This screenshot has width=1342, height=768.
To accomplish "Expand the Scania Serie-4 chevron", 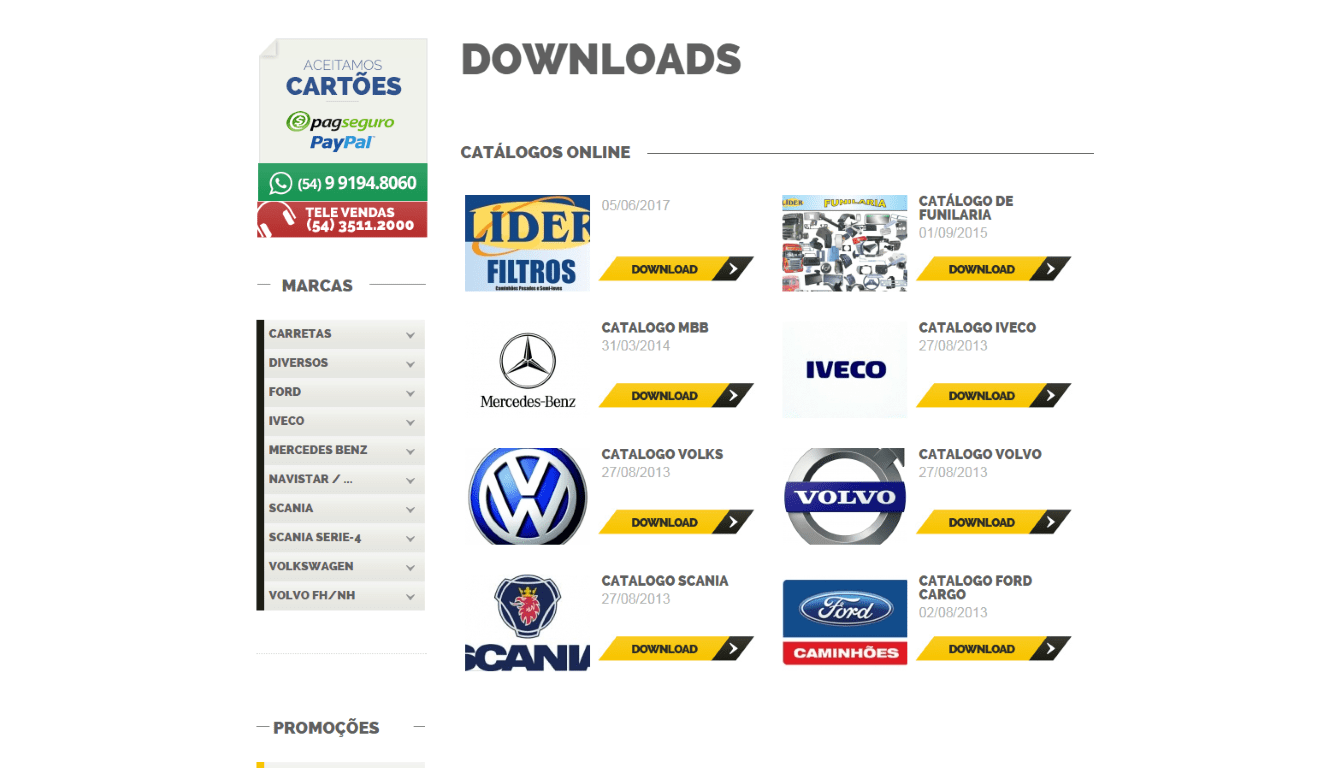I will 410,539.
